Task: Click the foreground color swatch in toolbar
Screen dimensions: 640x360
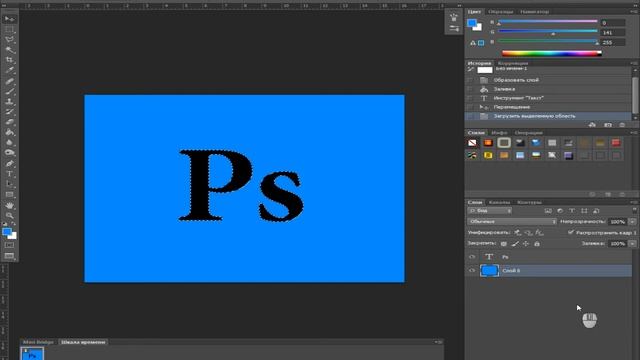Action: click(7, 232)
